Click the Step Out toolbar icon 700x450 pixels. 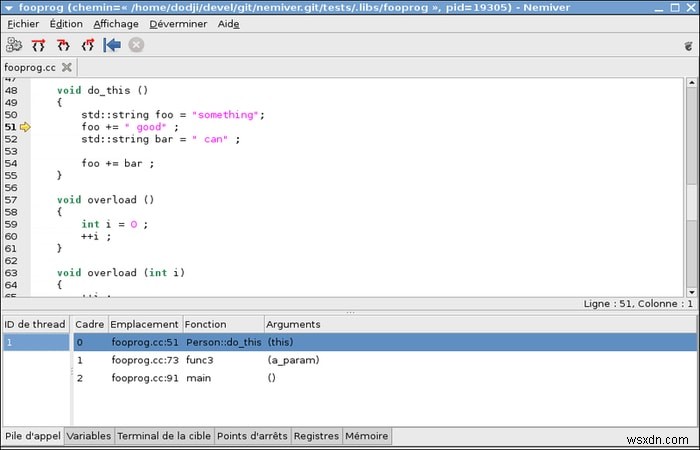pos(88,45)
